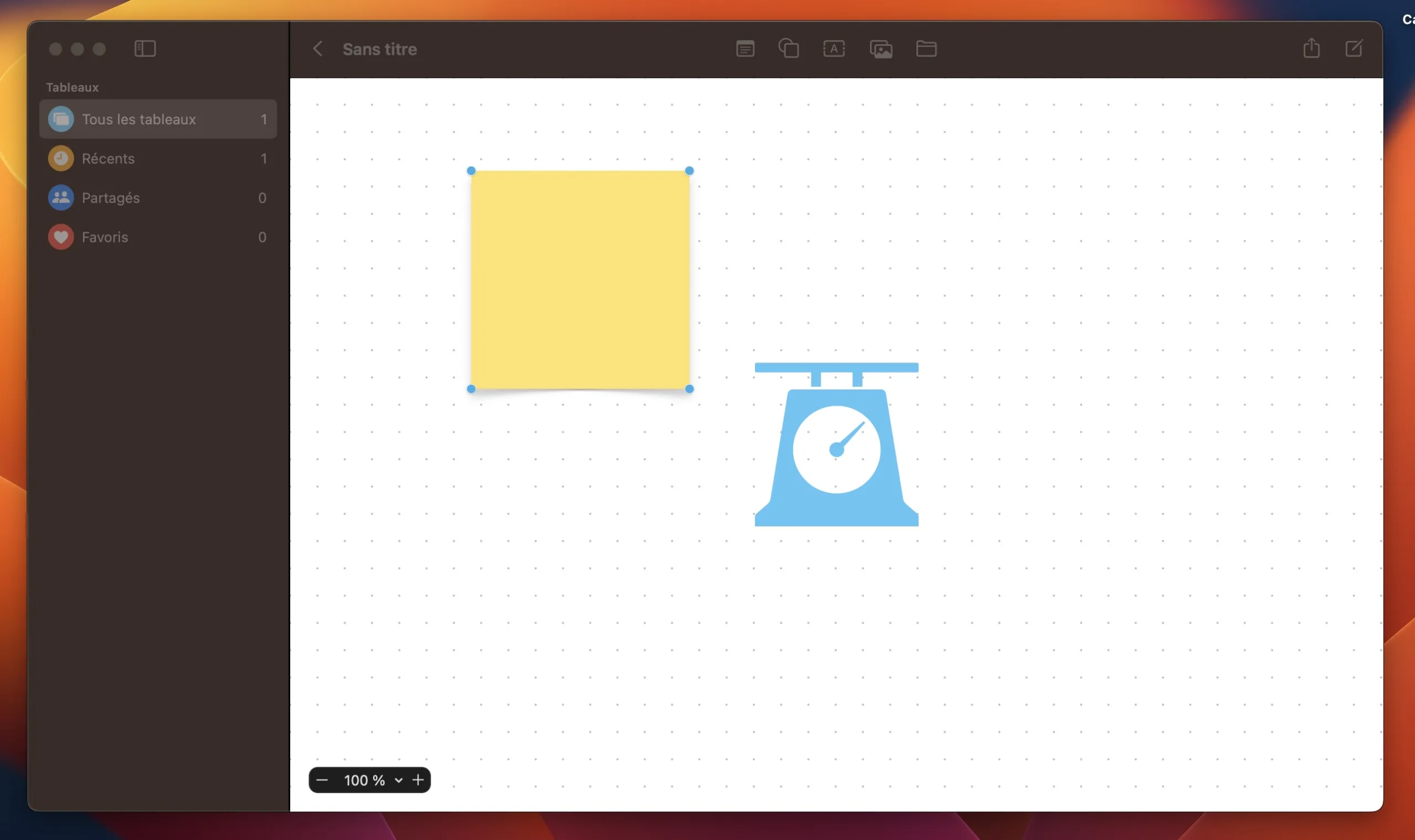1415x840 pixels.
Task: Click the Tableaux sidebar heading
Action: tap(72, 87)
